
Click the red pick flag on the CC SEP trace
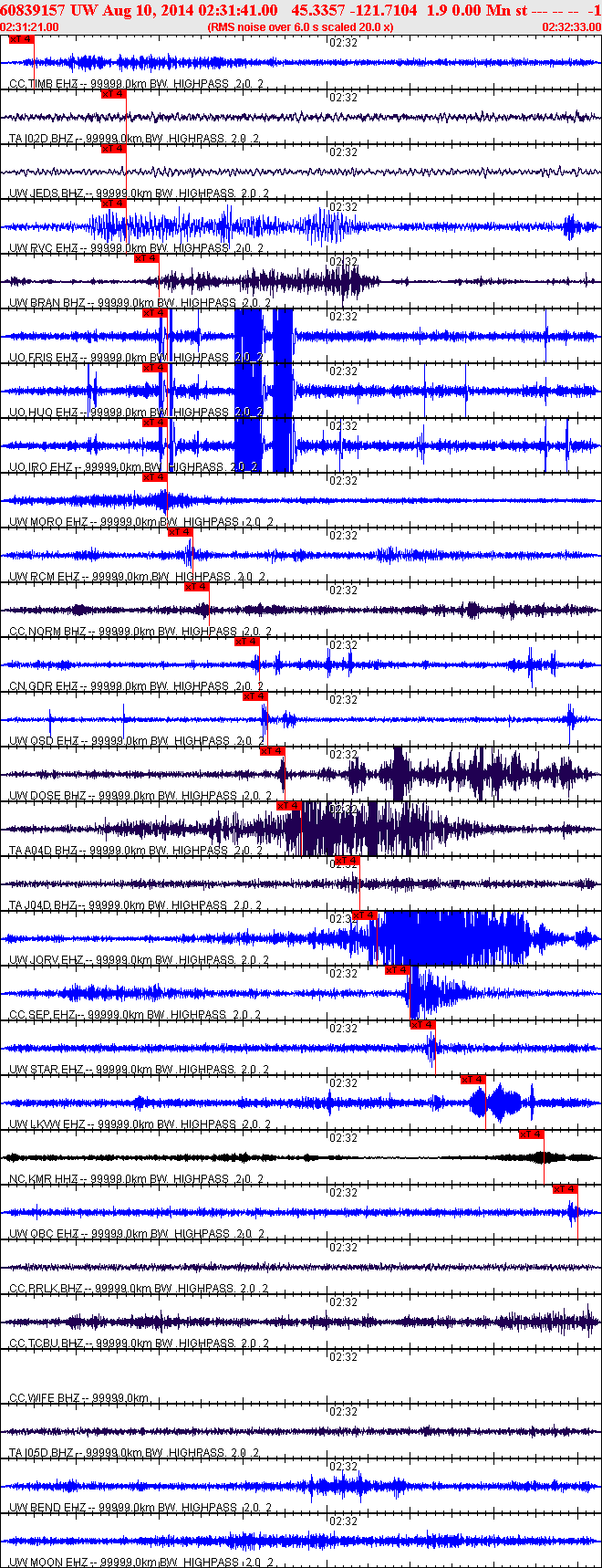coord(398,970)
